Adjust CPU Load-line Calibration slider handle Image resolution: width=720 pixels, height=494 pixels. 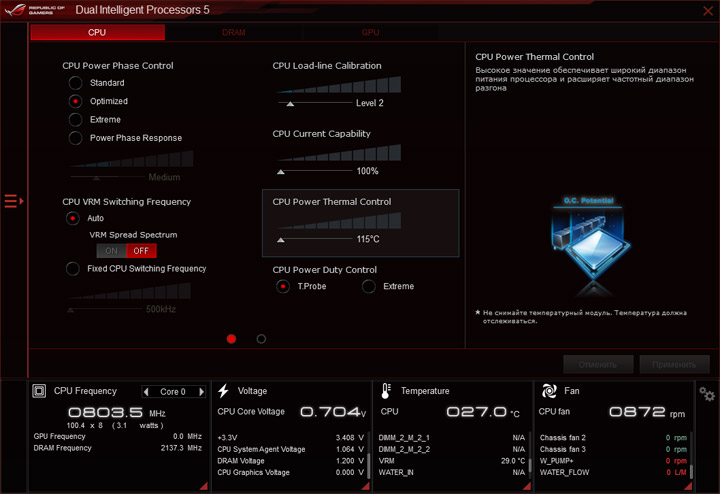(x=290, y=104)
